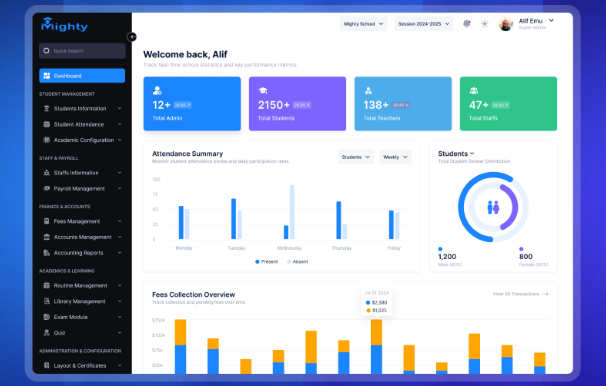
Task: Toggle the Absent legend series
Action: (x=298, y=262)
